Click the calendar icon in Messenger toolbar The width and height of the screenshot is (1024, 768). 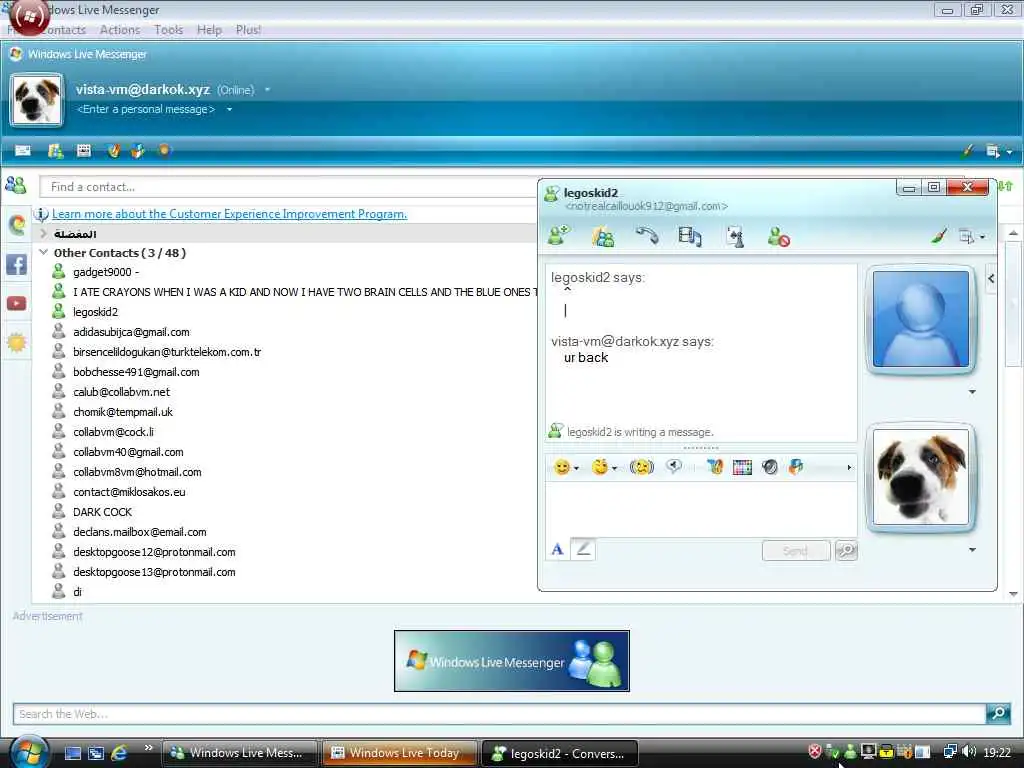[84, 151]
